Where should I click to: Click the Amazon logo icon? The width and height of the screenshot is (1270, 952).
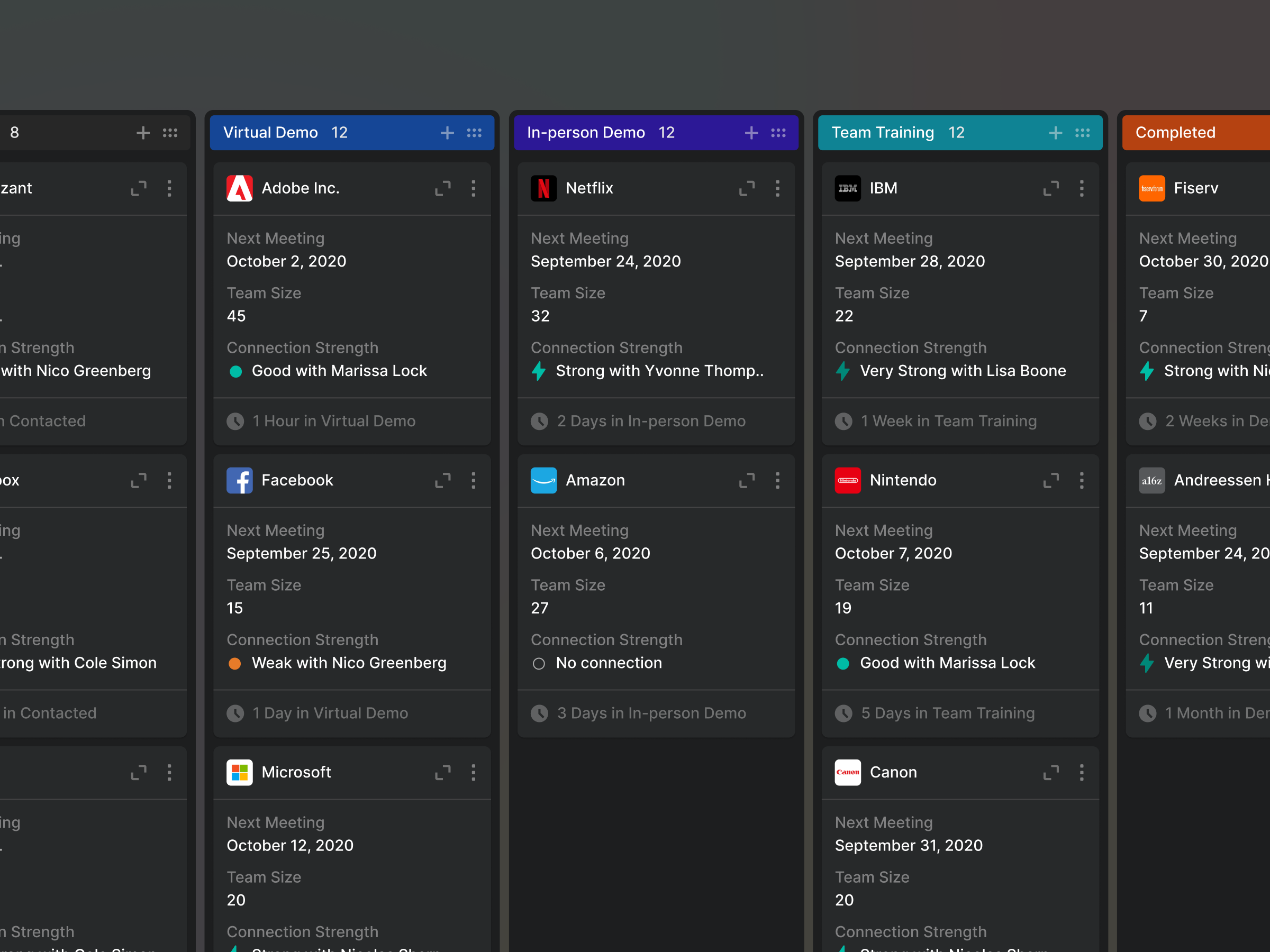point(543,480)
